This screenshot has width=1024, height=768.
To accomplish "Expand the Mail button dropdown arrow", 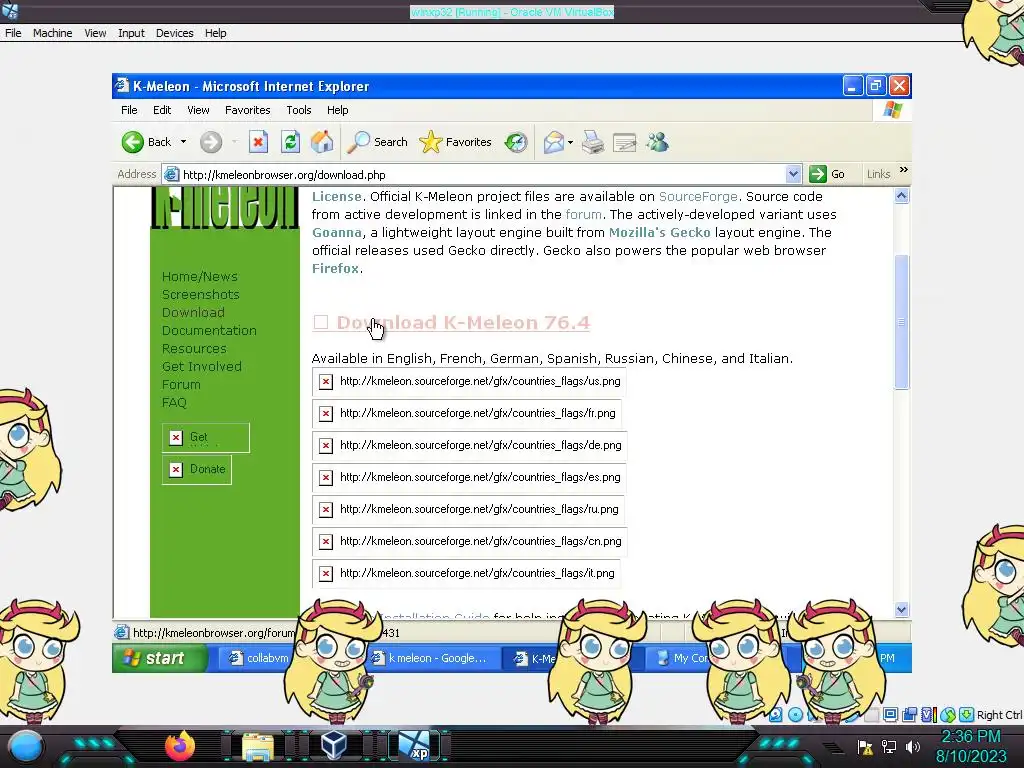I will (x=570, y=142).
